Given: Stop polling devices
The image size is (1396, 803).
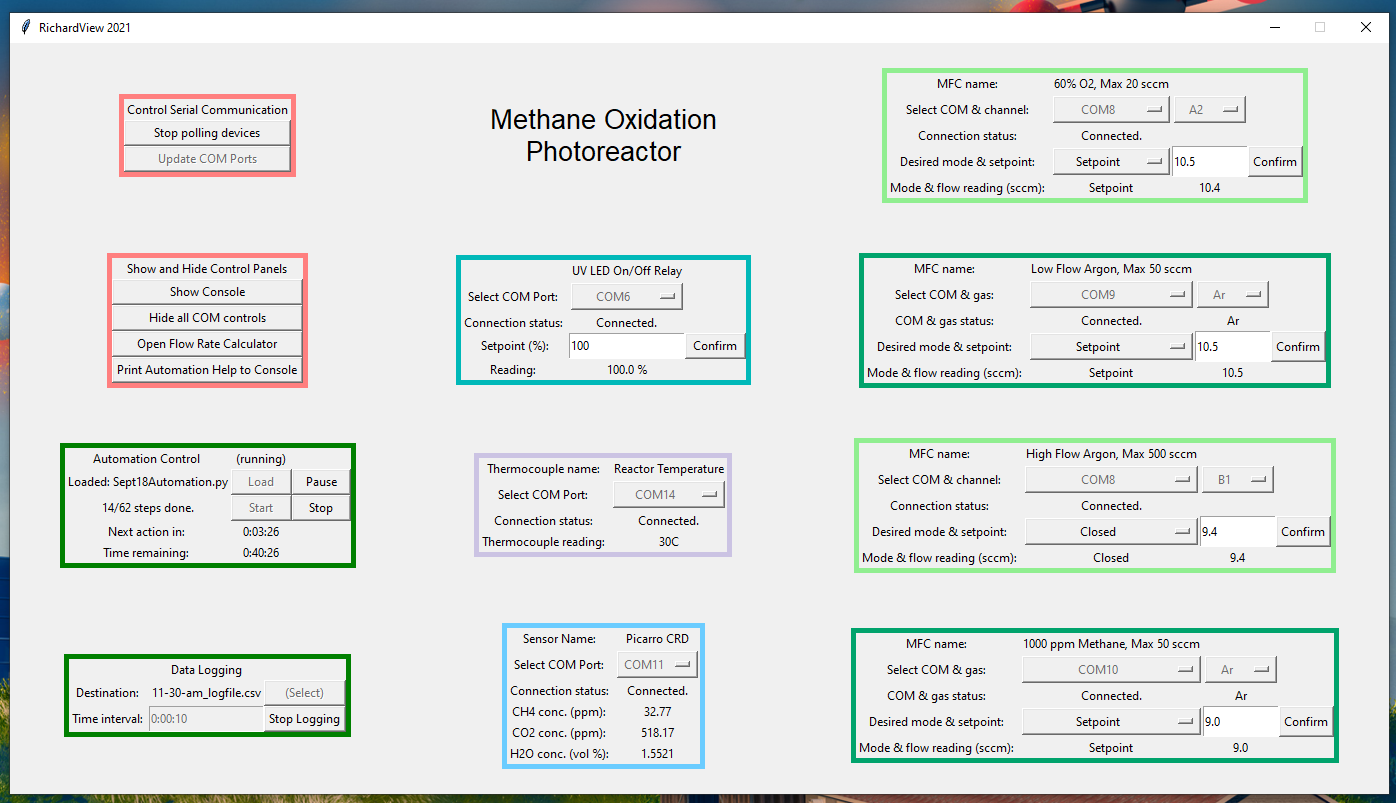Looking at the screenshot, I should [x=207, y=133].
